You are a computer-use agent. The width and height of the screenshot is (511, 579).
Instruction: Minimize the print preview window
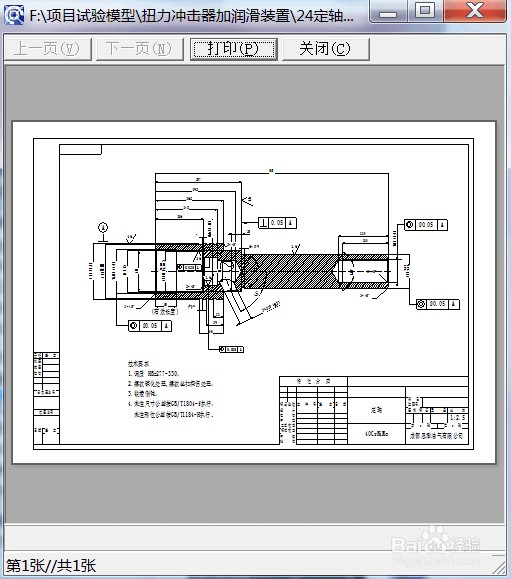388,12
